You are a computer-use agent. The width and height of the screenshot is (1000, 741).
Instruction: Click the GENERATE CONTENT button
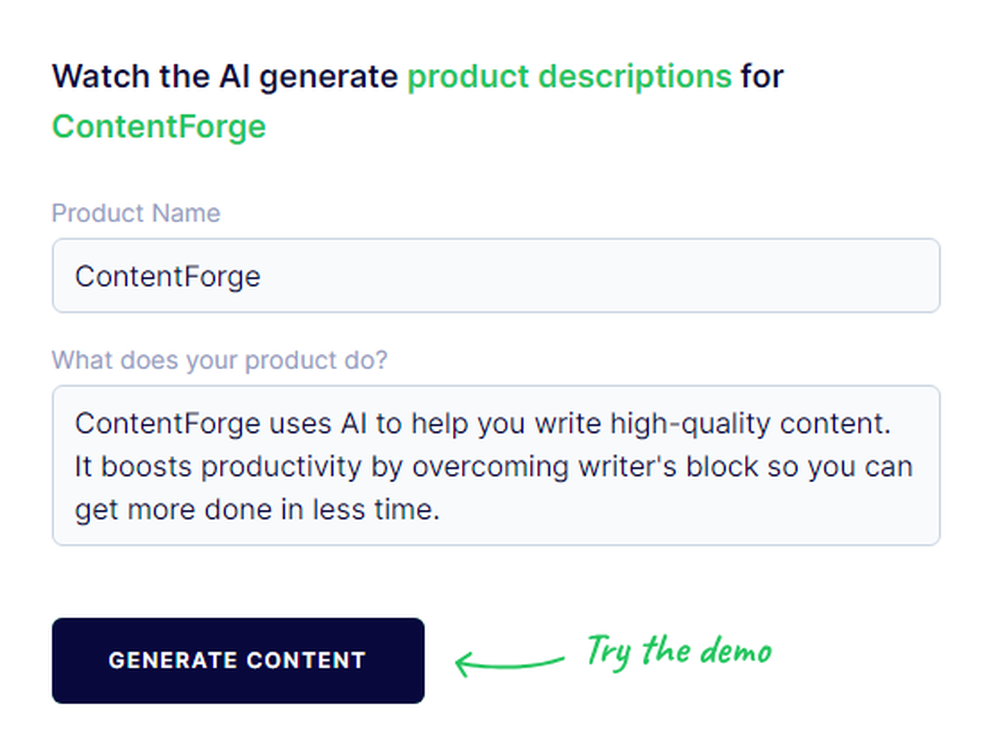pos(238,661)
